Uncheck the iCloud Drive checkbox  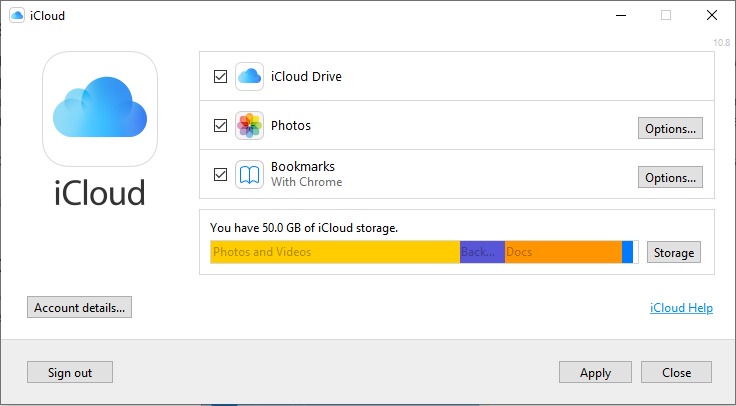point(220,76)
